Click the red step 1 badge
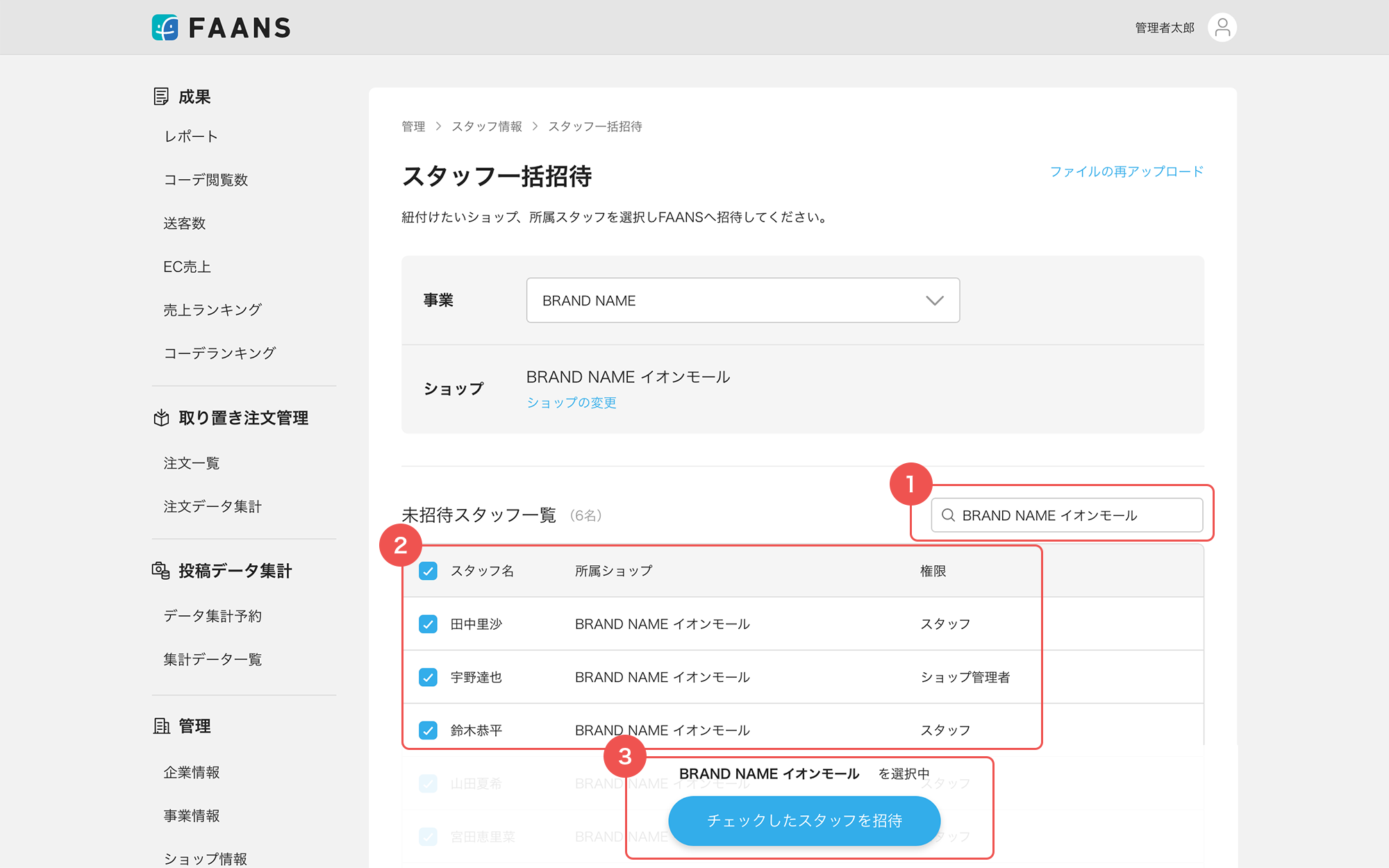The width and height of the screenshot is (1389, 868). coord(910,484)
